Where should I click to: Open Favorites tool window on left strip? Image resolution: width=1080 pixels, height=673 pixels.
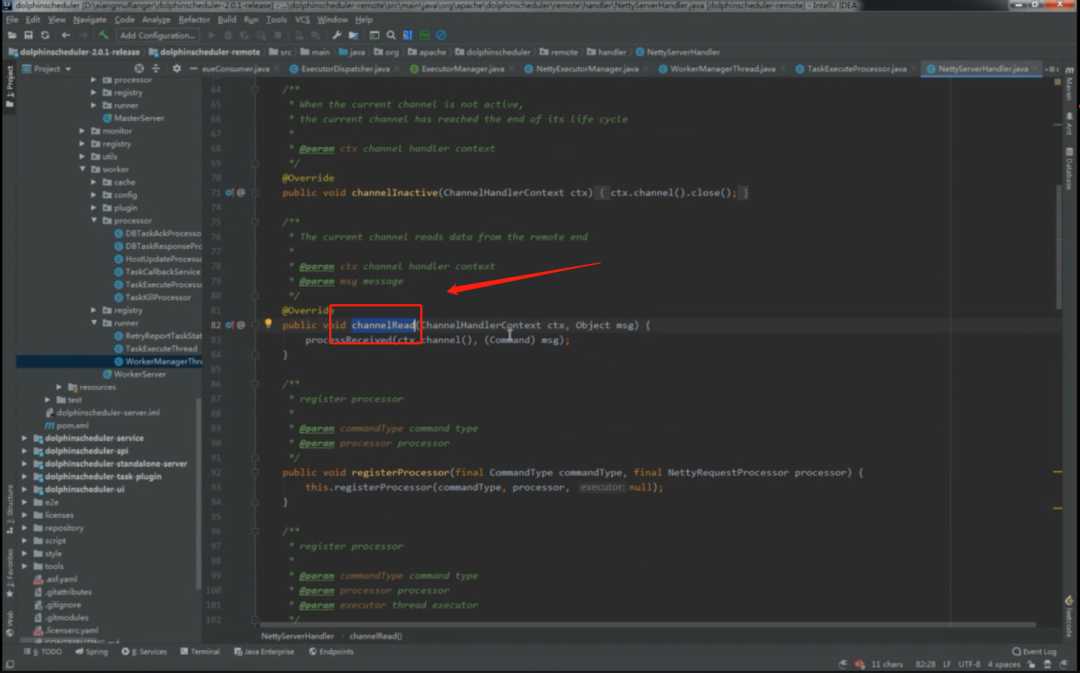10,573
